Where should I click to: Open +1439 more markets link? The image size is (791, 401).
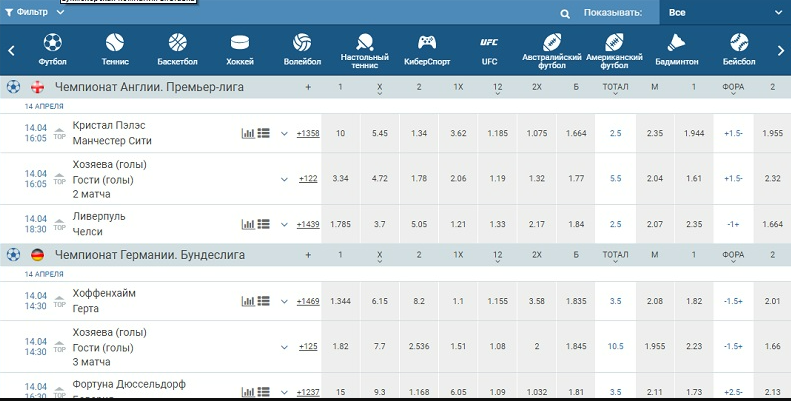(x=308, y=224)
